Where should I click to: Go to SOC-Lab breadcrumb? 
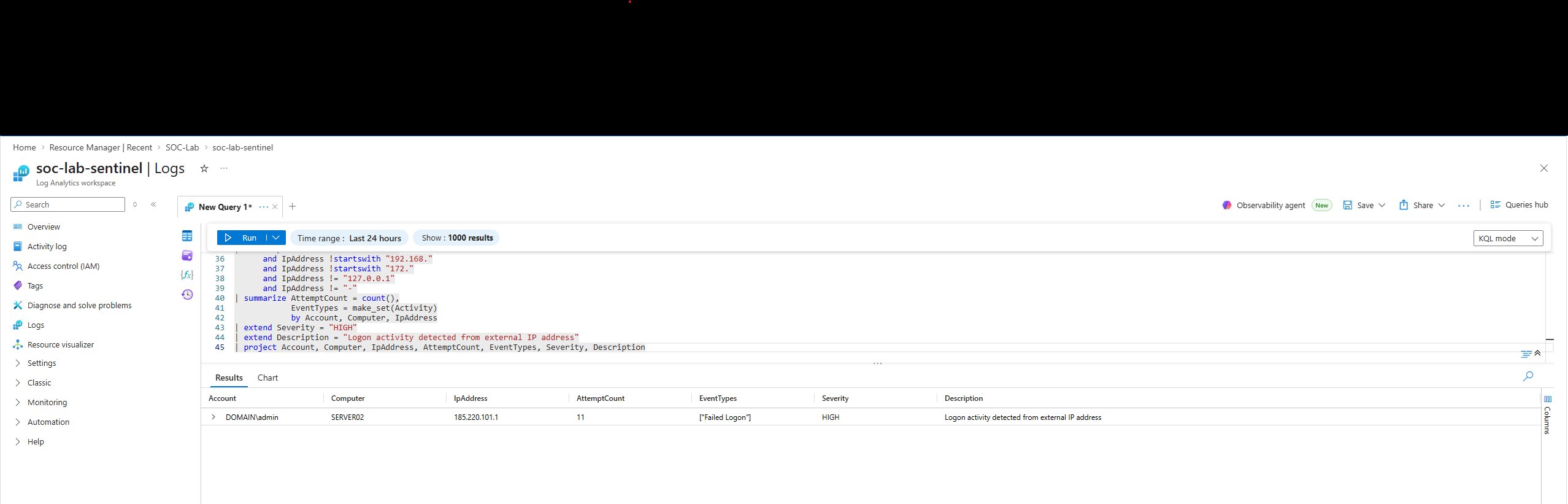pyautogui.click(x=182, y=147)
